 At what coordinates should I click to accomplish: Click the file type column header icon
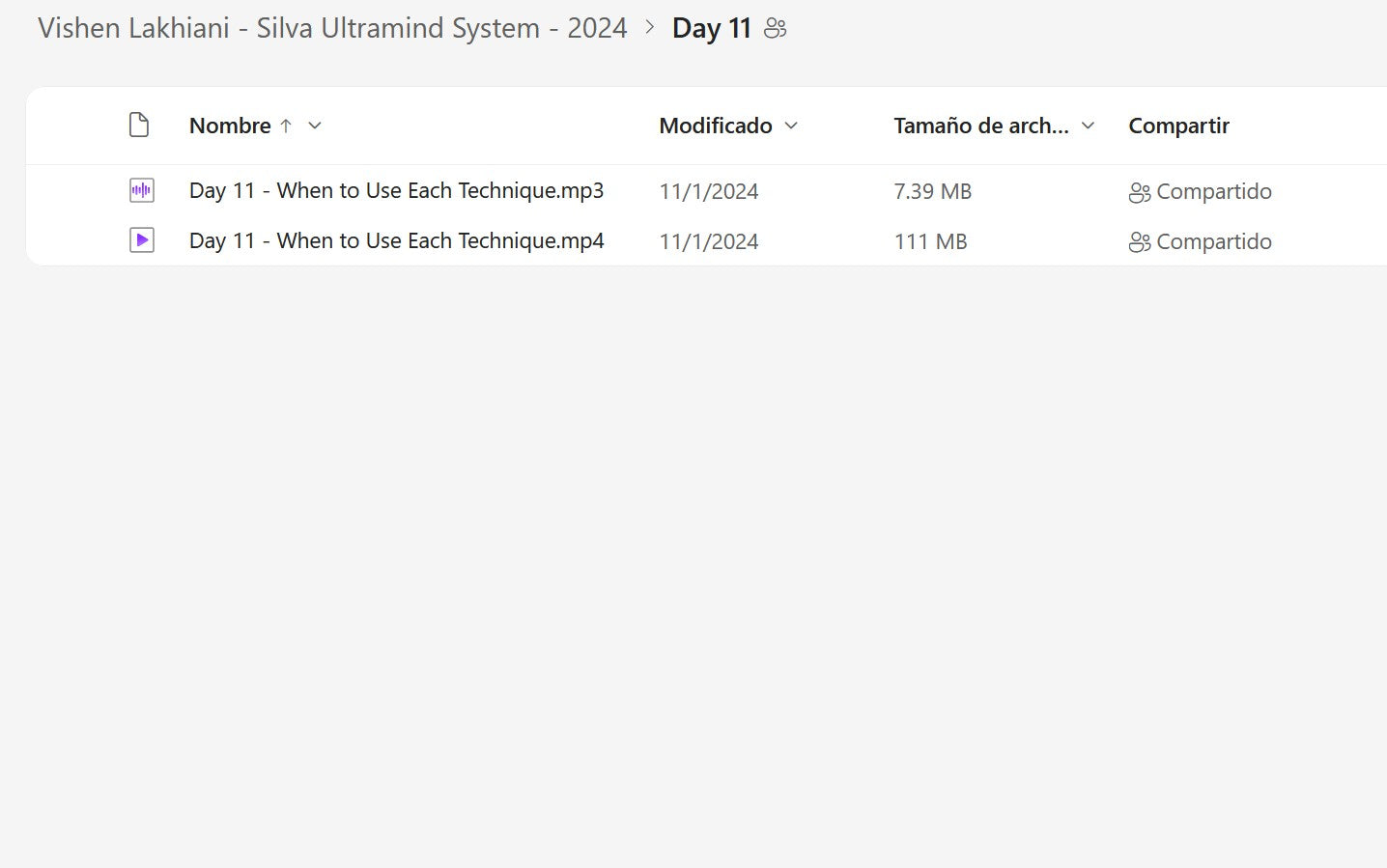point(139,126)
